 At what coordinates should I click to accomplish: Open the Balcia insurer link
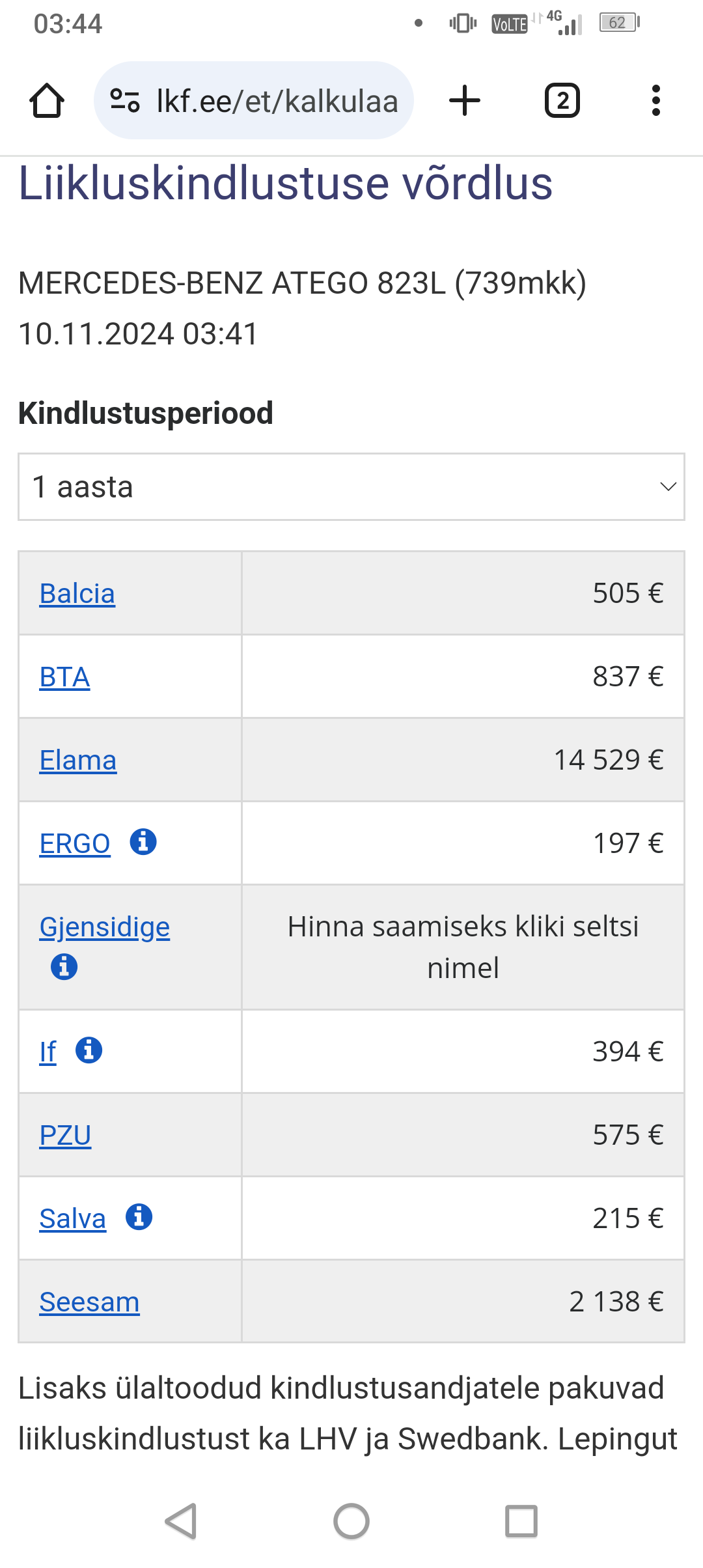77,594
